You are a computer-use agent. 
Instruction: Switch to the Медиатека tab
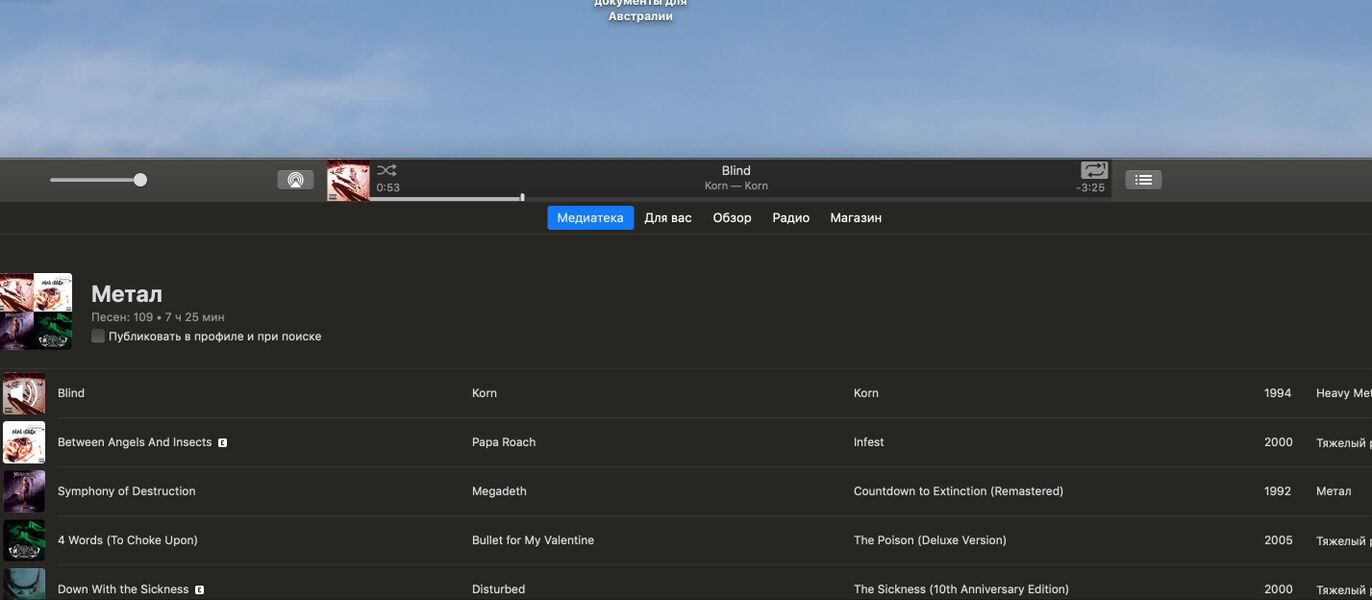click(590, 218)
